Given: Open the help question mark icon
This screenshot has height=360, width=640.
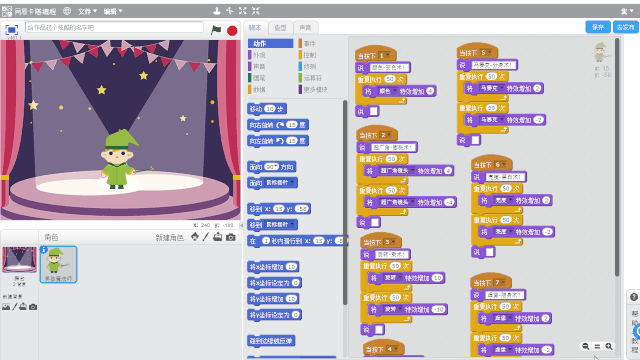Looking at the screenshot, I should (x=633, y=297).
